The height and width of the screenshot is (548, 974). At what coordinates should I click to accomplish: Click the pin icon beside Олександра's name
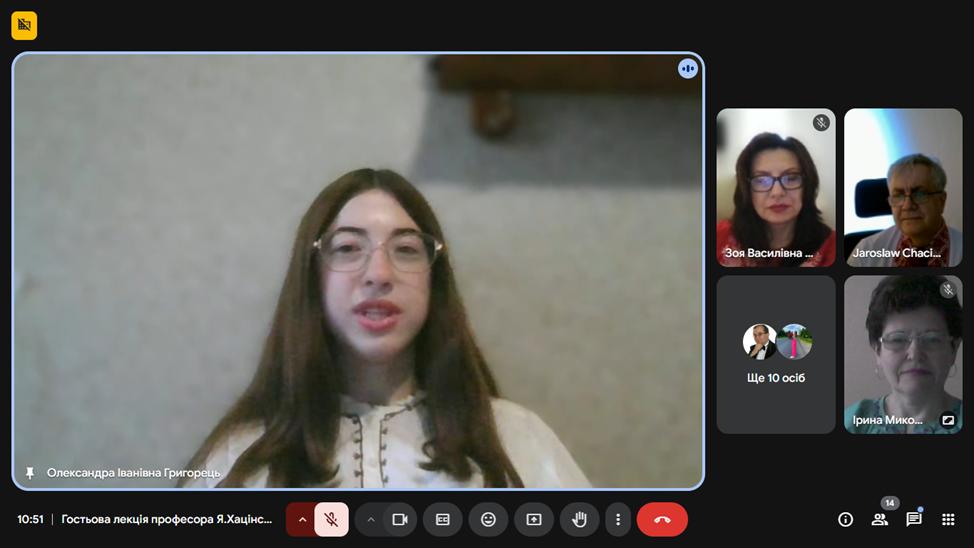click(x=30, y=473)
